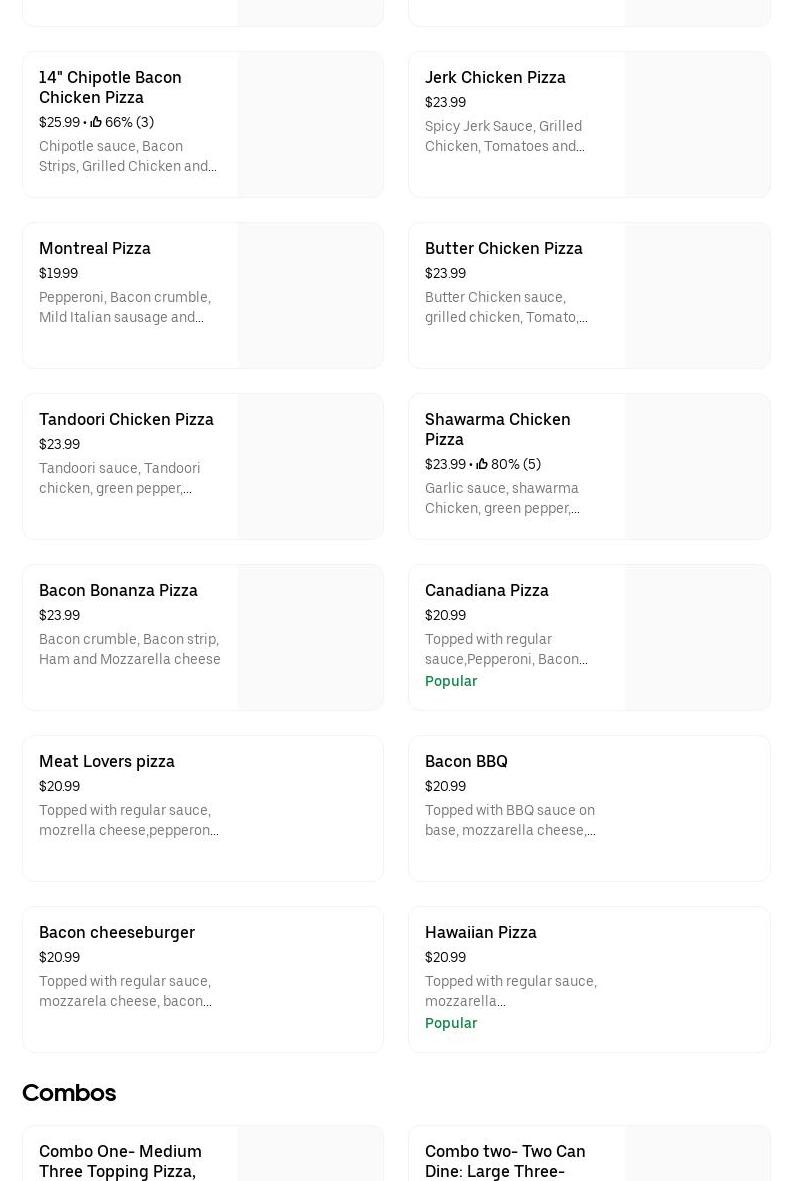Screen dimensions: 804x1181
Task: Open the Jerk Chicken Pizza item
Action: (x=495, y=77)
